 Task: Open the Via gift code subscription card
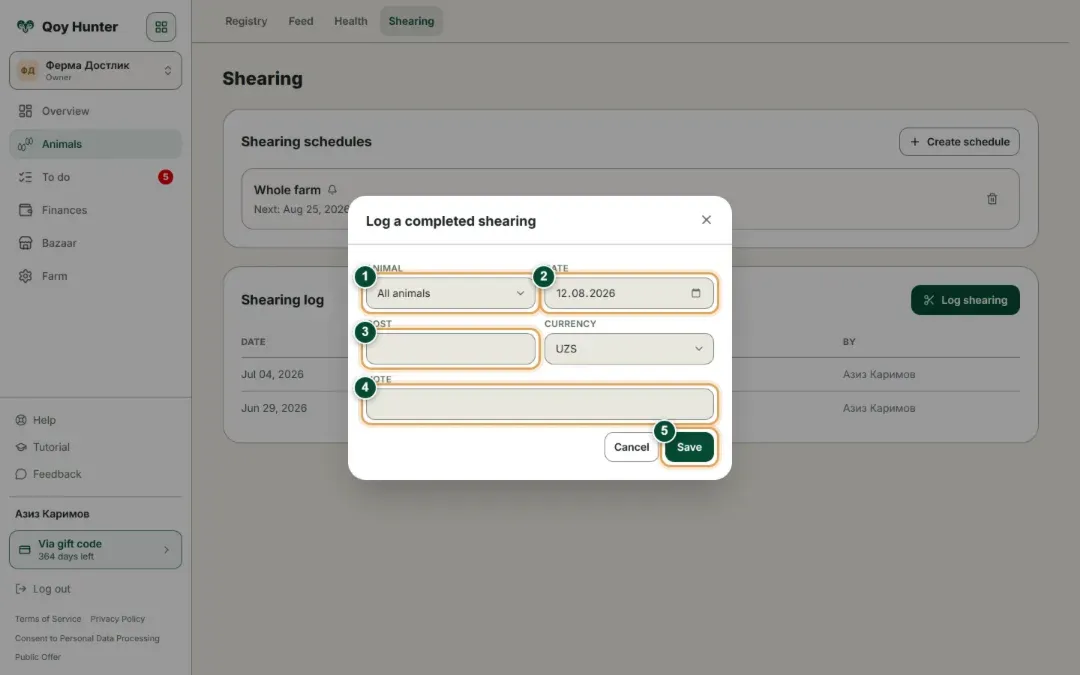[95, 550]
